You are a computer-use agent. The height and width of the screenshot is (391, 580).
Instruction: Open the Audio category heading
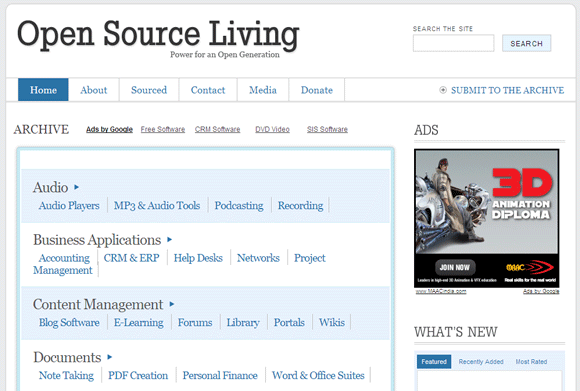pos(51,187)
